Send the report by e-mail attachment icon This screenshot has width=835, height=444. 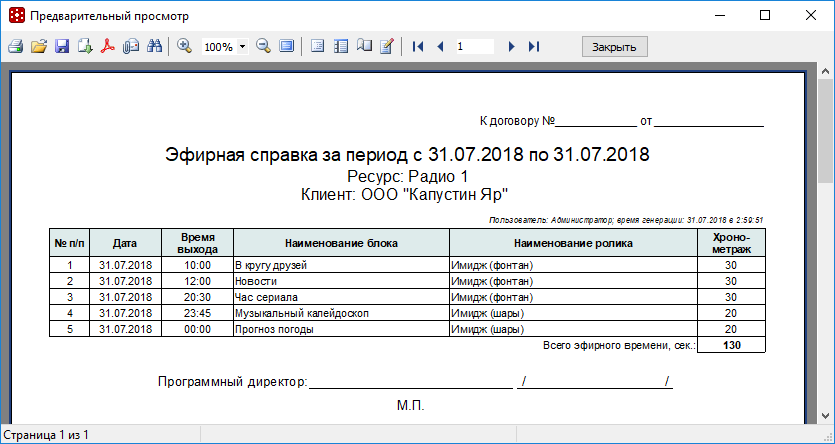coord(131,46)
